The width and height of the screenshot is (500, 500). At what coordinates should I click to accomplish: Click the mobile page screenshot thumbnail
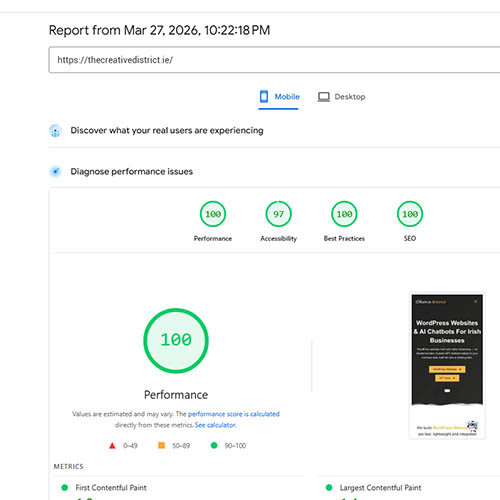[x=447, y=366]
